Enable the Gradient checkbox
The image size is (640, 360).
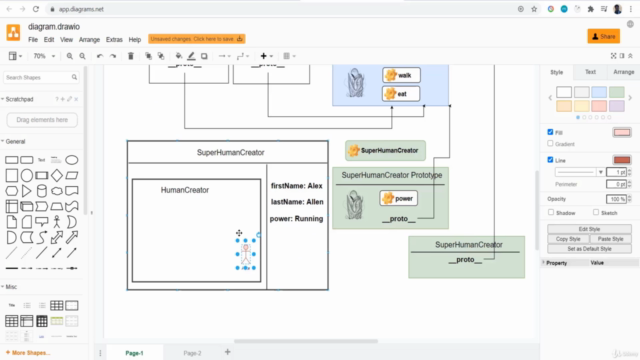point(550,143)
